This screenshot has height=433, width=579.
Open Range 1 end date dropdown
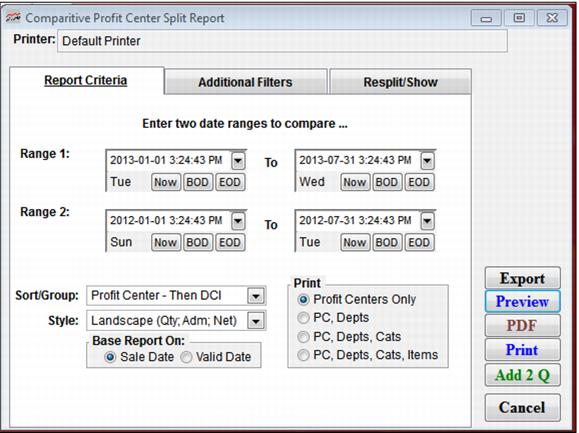(427, 161)
